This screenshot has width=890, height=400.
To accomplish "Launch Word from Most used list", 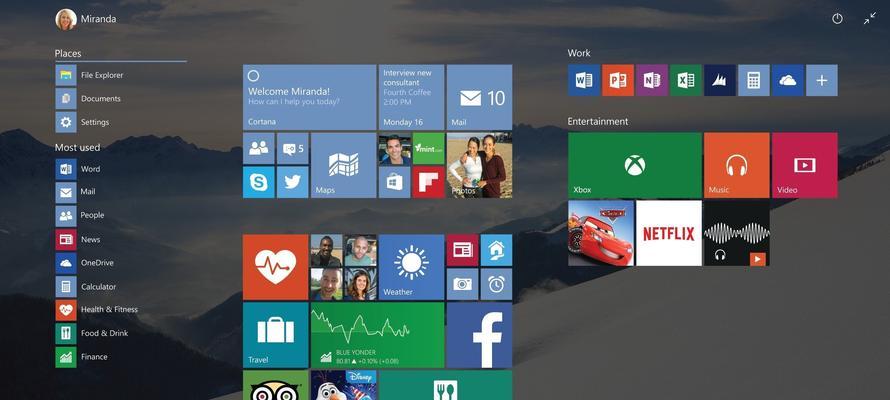I will click(x=78, y=169).
